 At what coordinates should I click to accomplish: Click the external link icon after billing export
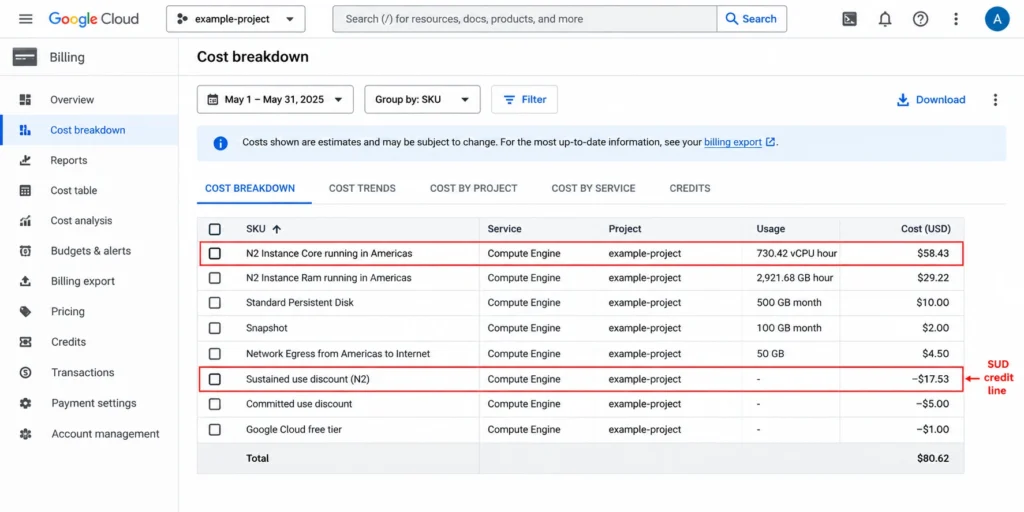771,142
